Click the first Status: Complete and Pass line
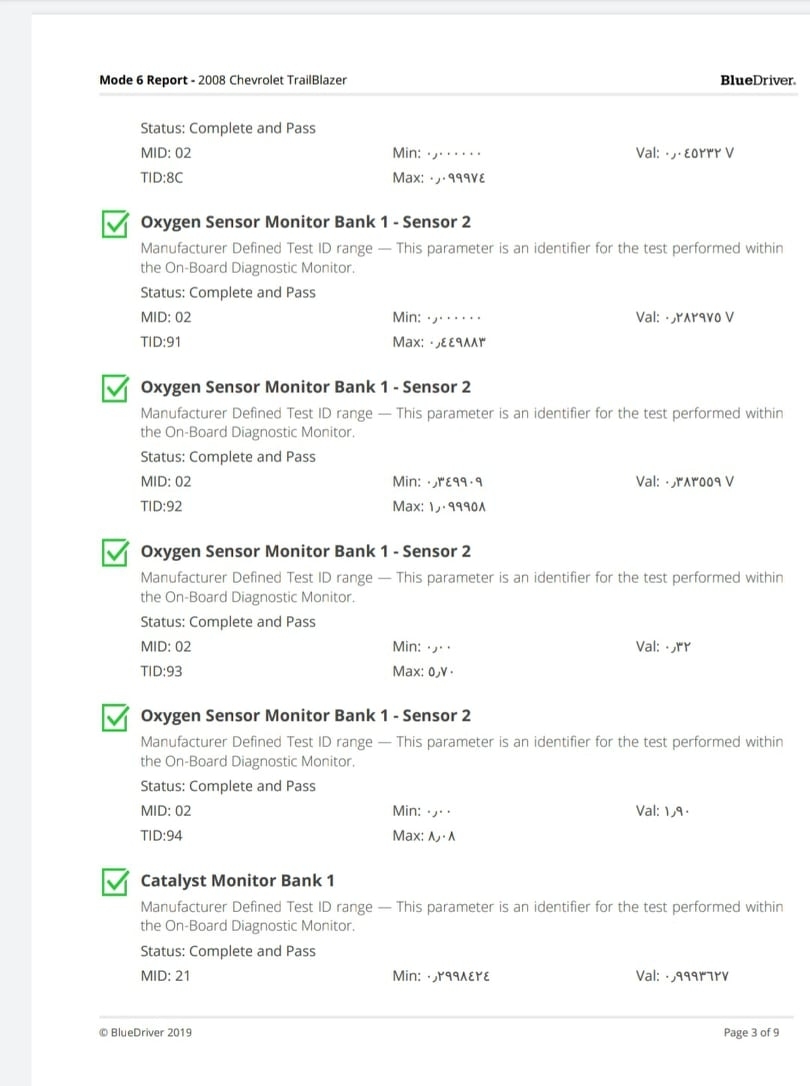810x1086 pixels. coord(228,128)
